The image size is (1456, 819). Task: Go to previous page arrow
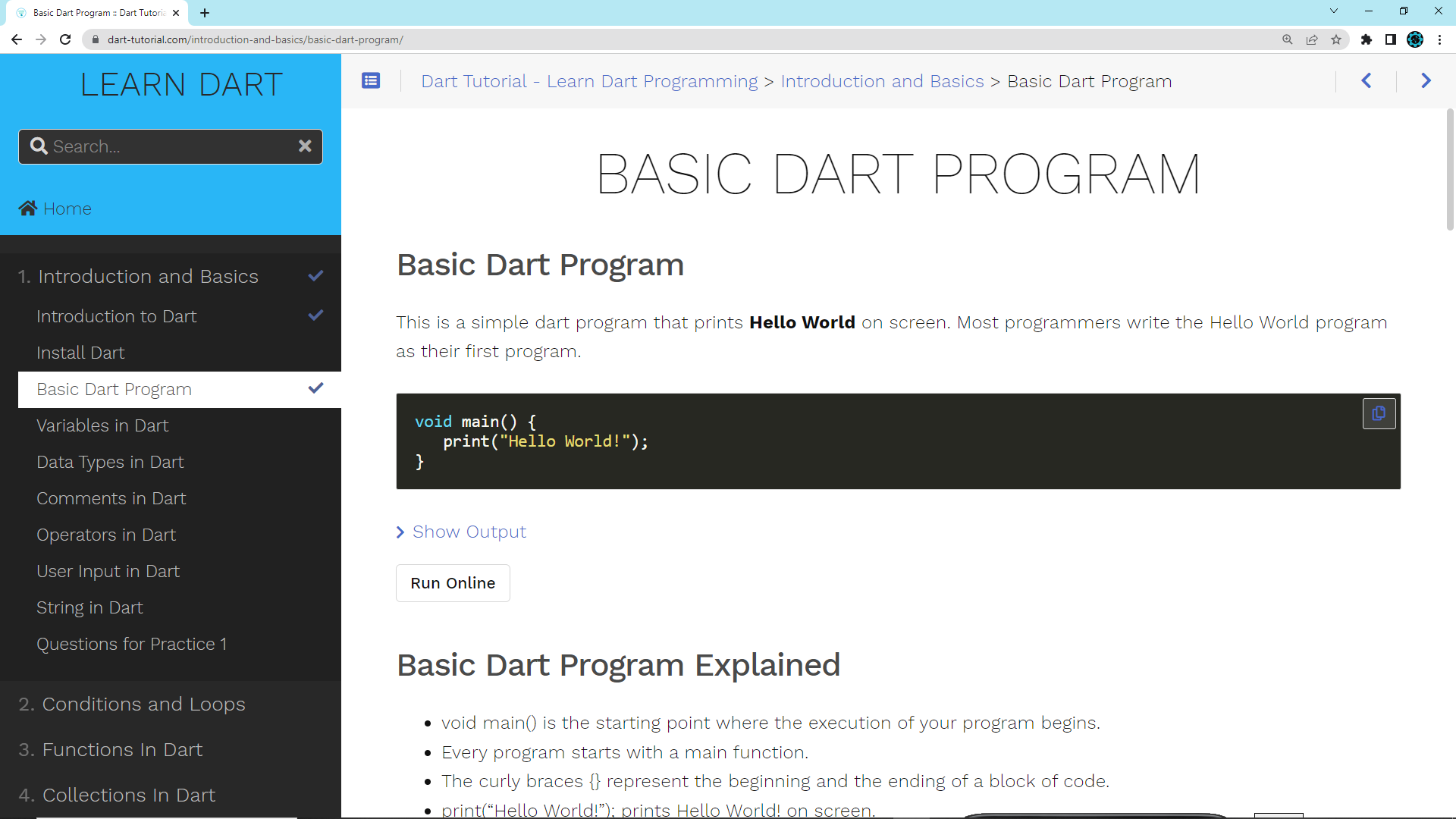click(x=1367, y=80)
